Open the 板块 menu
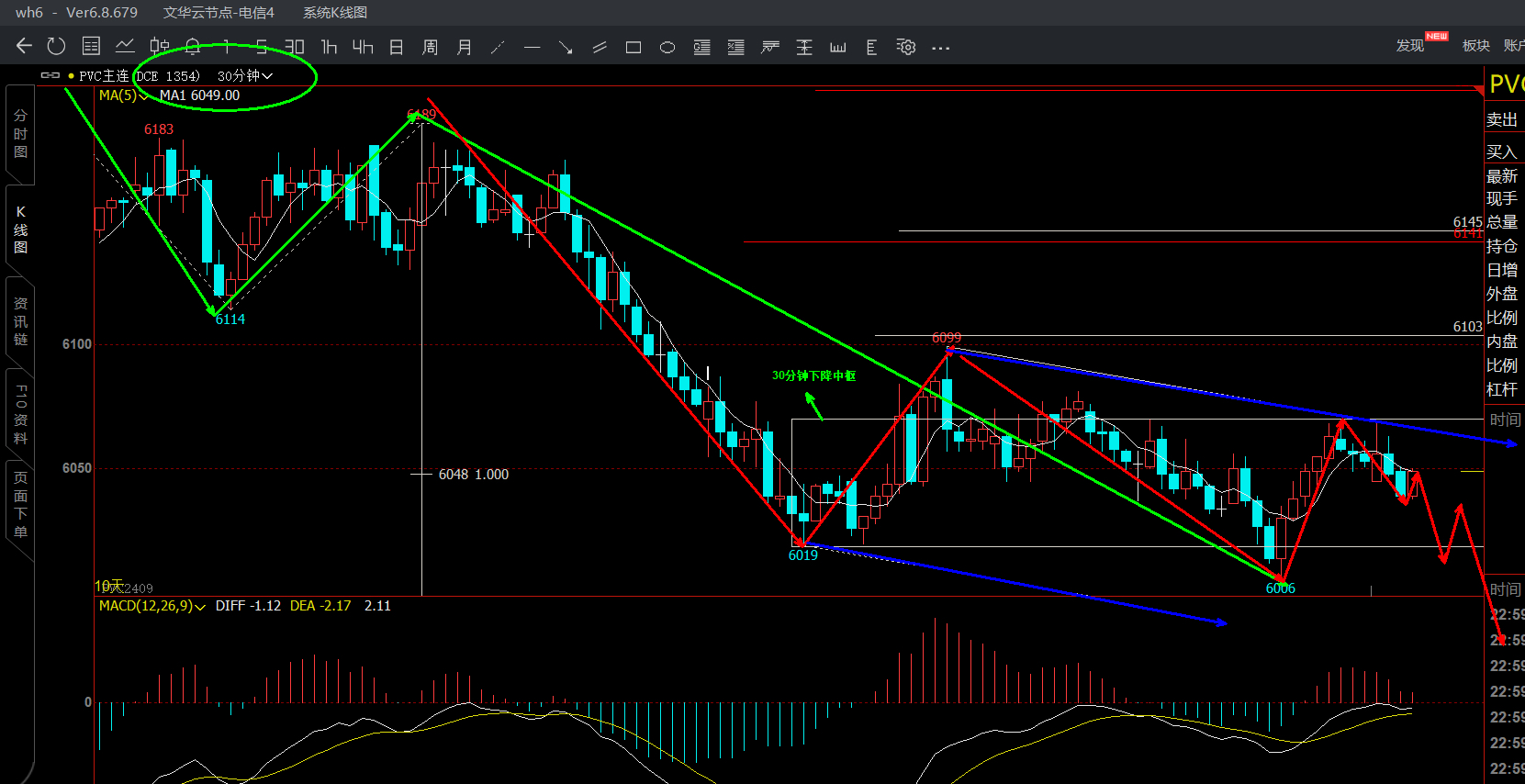The width and height of the screenshot is (1525, 784). coord(1475,46)
